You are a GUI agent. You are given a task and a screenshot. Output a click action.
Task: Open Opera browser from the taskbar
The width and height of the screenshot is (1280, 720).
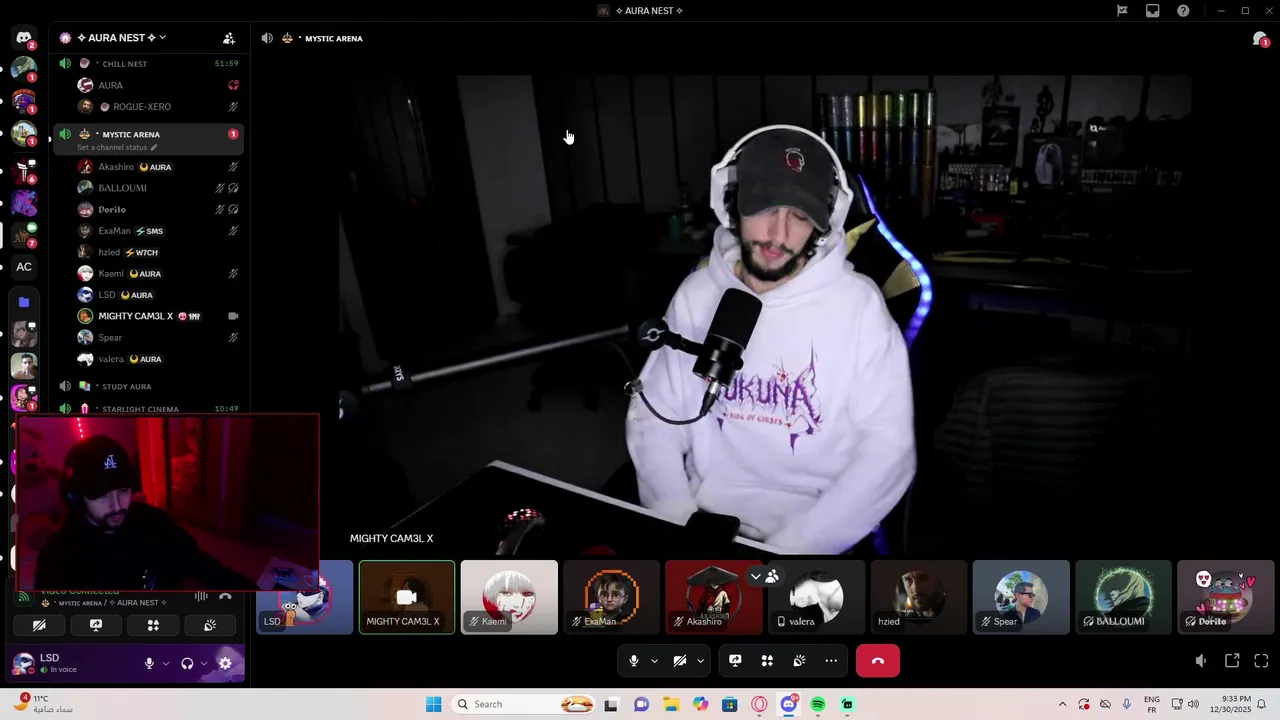pos(760,704)
